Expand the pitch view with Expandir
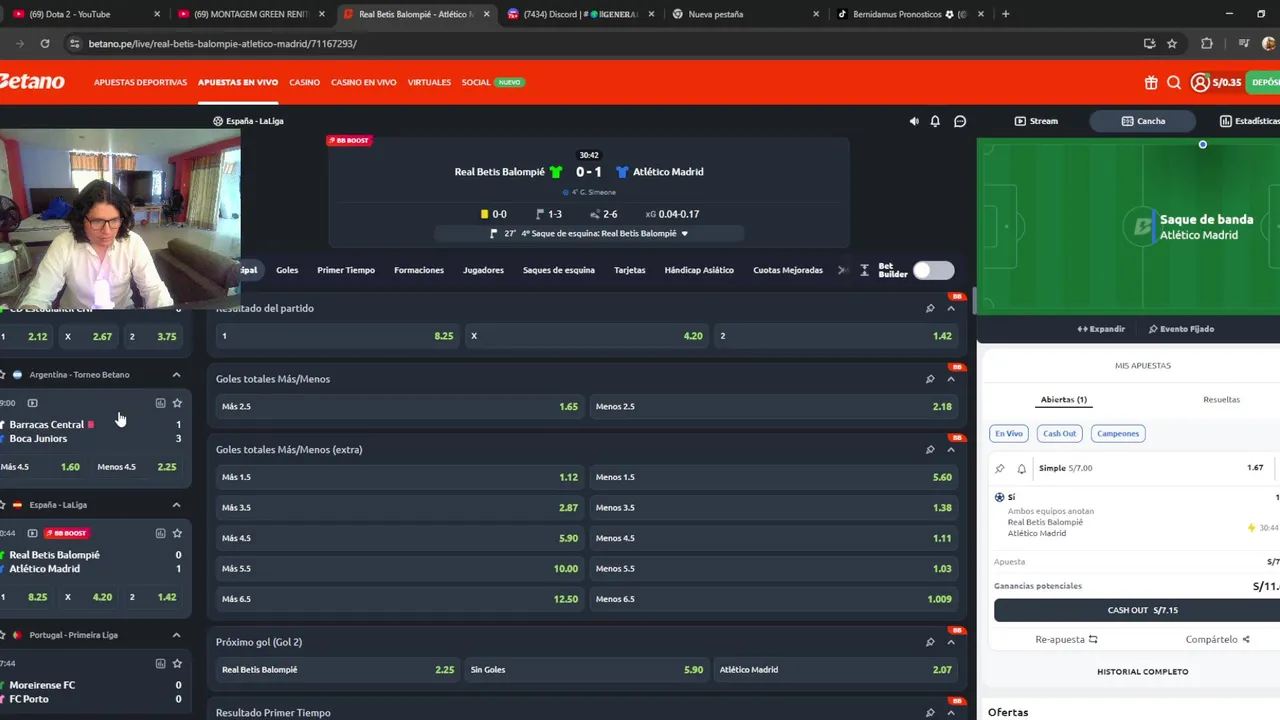Viewport: 1280px width, 720px height. click(1101, 329)
